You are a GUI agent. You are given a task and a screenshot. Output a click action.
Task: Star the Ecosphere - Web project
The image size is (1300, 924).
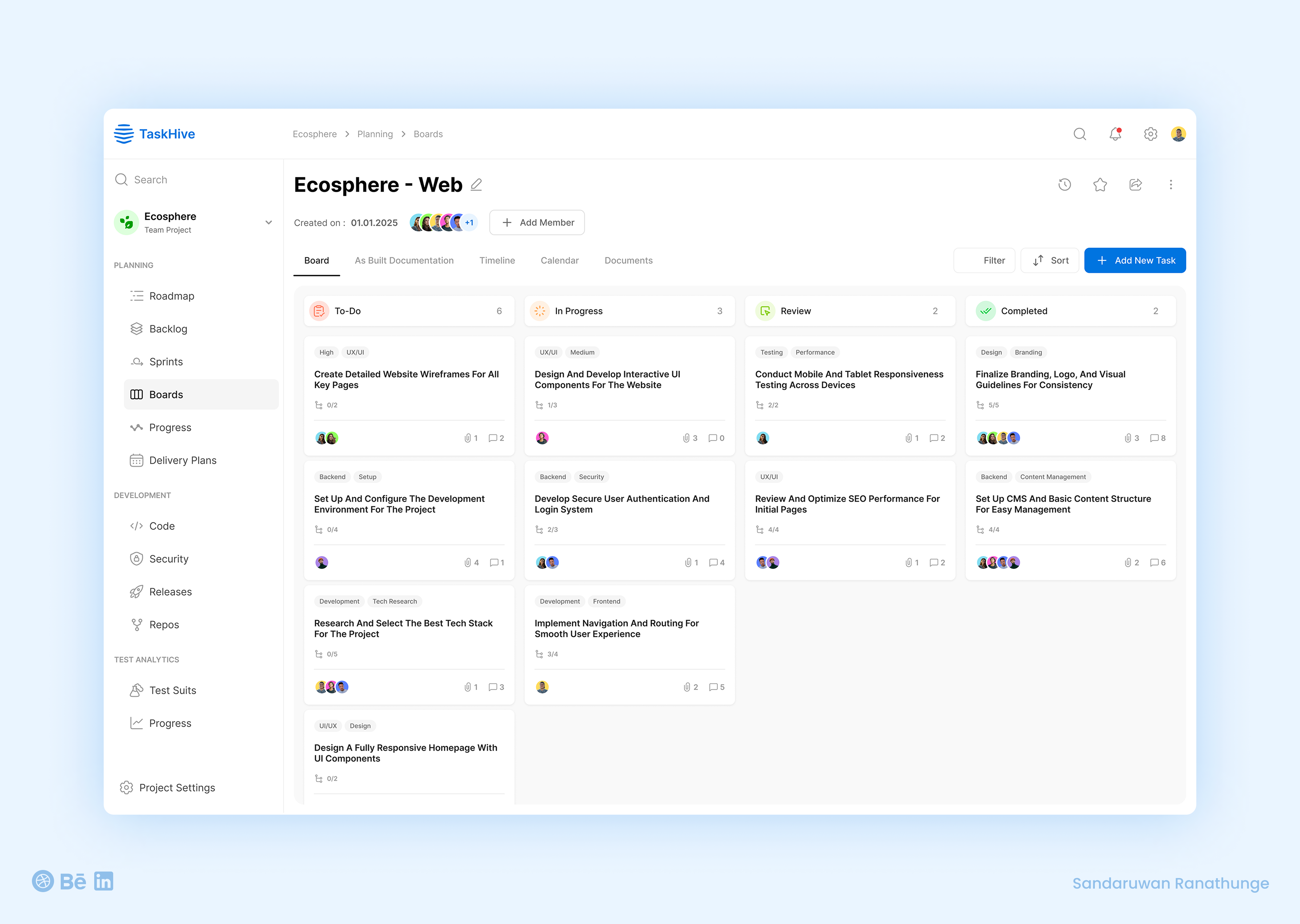1100,184
